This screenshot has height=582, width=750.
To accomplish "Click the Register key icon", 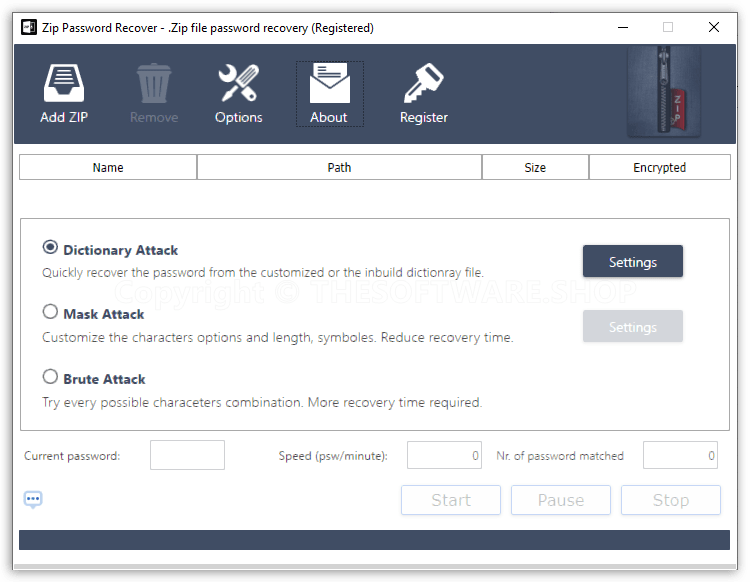I will (423, 85).
